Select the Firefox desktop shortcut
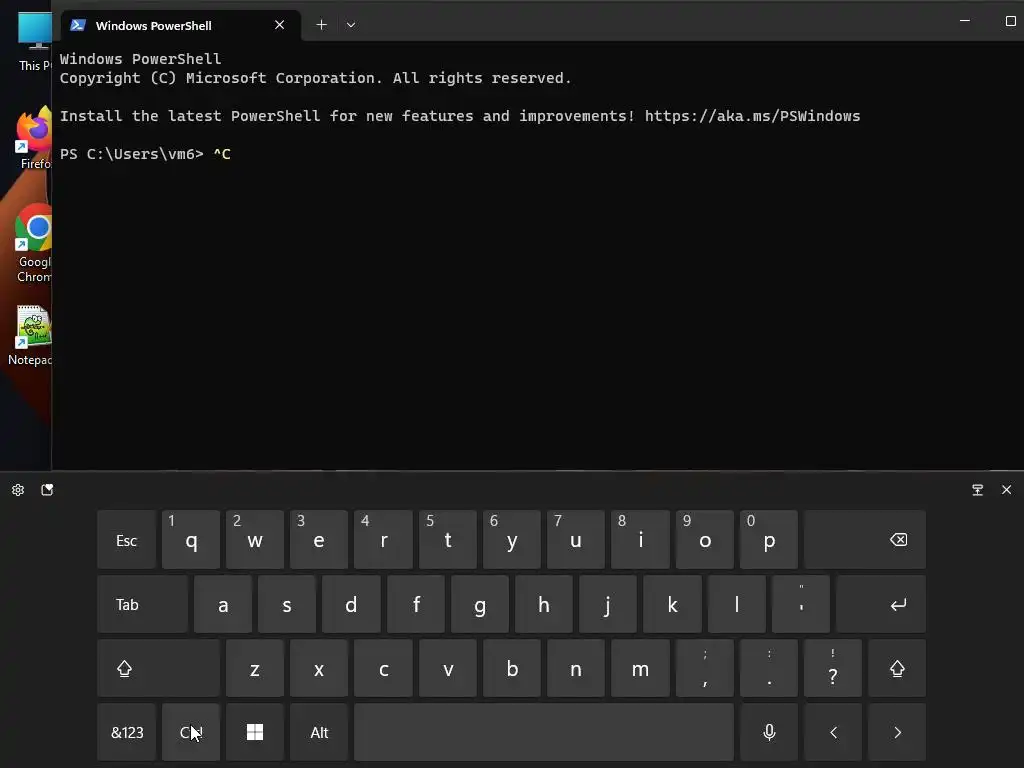The image size is (1024, 768). pos(34,137)
